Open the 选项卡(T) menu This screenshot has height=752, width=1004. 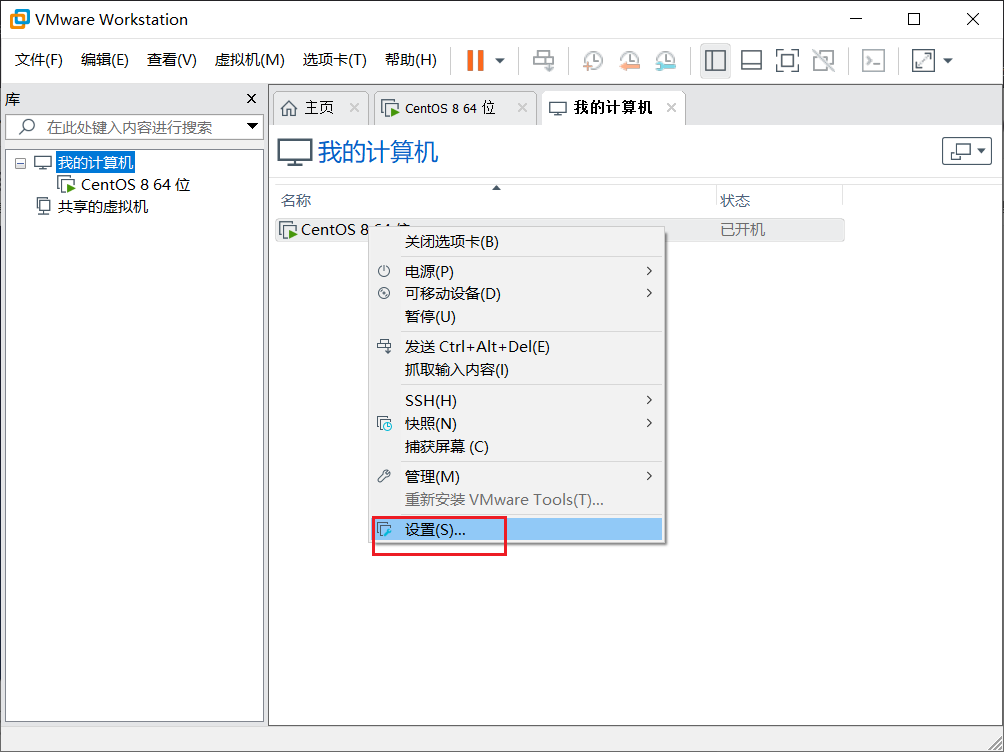[x=334, y=60]
